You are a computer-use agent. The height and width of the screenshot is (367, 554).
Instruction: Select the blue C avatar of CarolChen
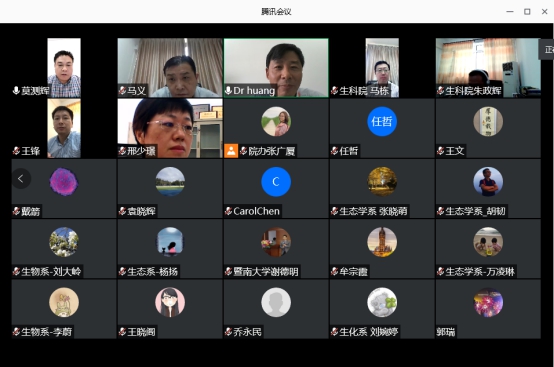276,182
